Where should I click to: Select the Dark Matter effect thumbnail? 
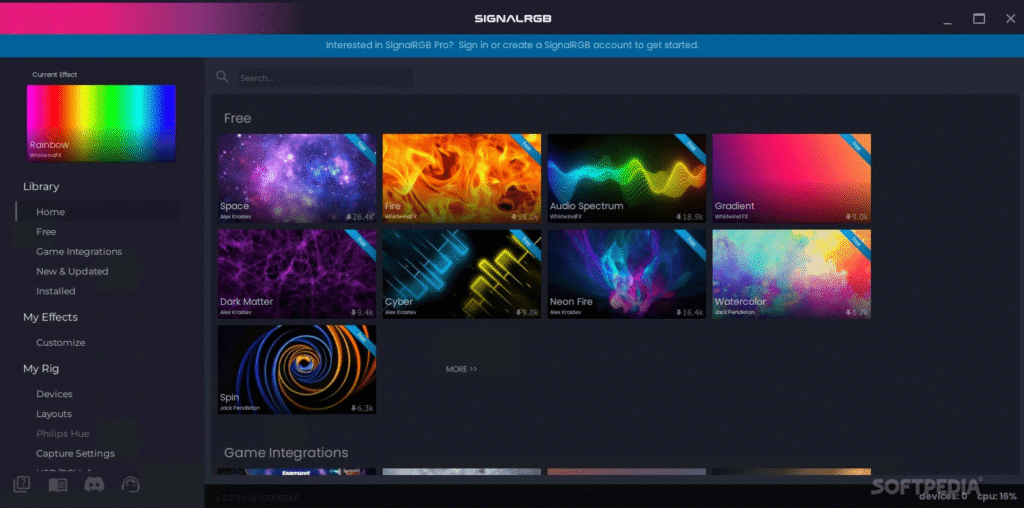coord(296,274)
